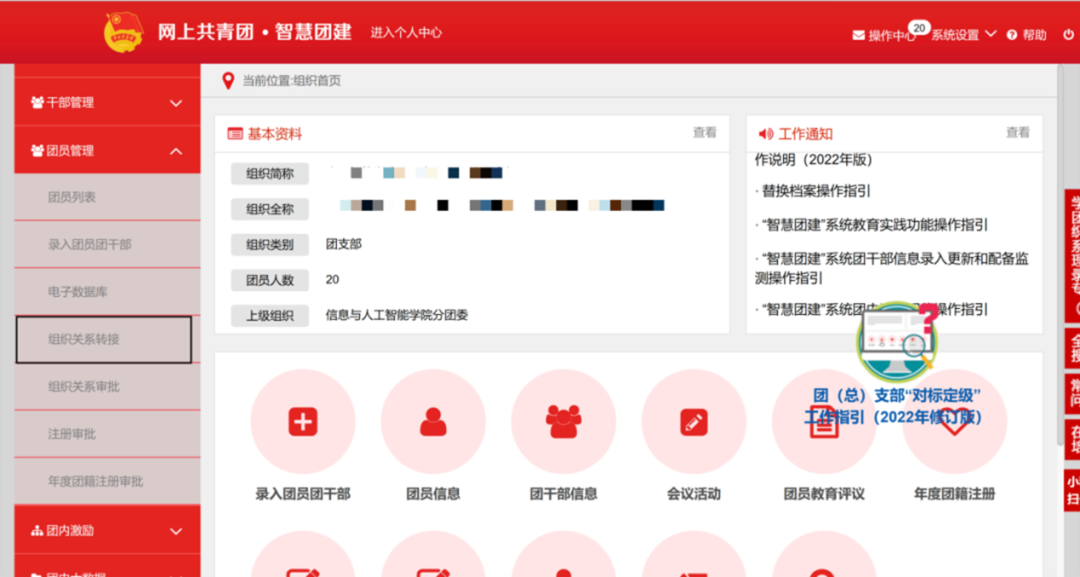Open 注册审批 sidebar item
This screenshot has width=1080, height=577.
point(107,434)
